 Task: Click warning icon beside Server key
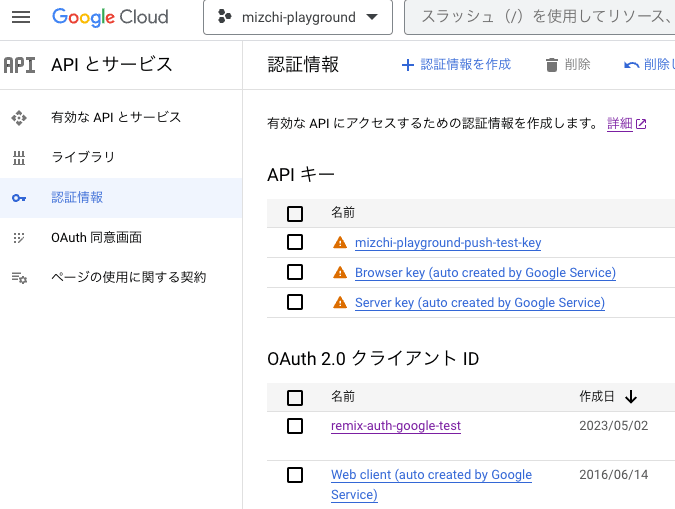coord(340,303)
